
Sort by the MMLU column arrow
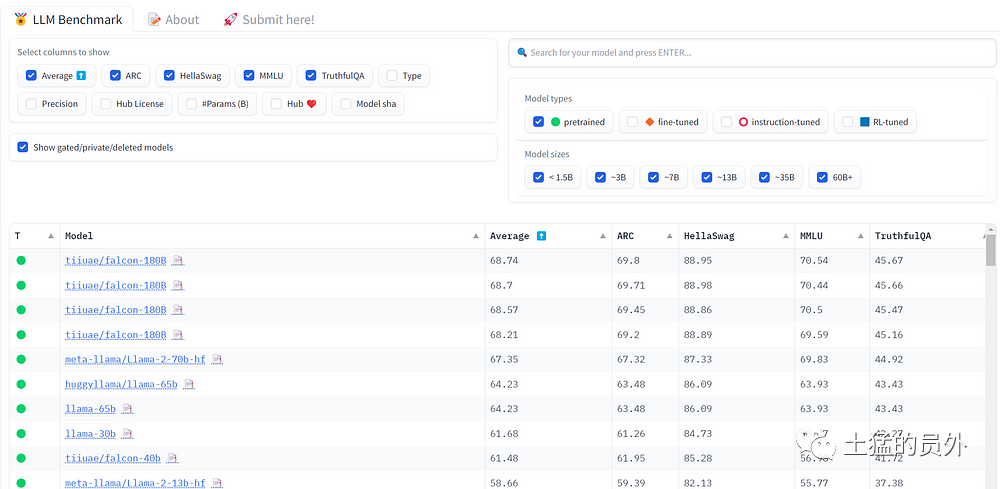(x=860, y=236)
